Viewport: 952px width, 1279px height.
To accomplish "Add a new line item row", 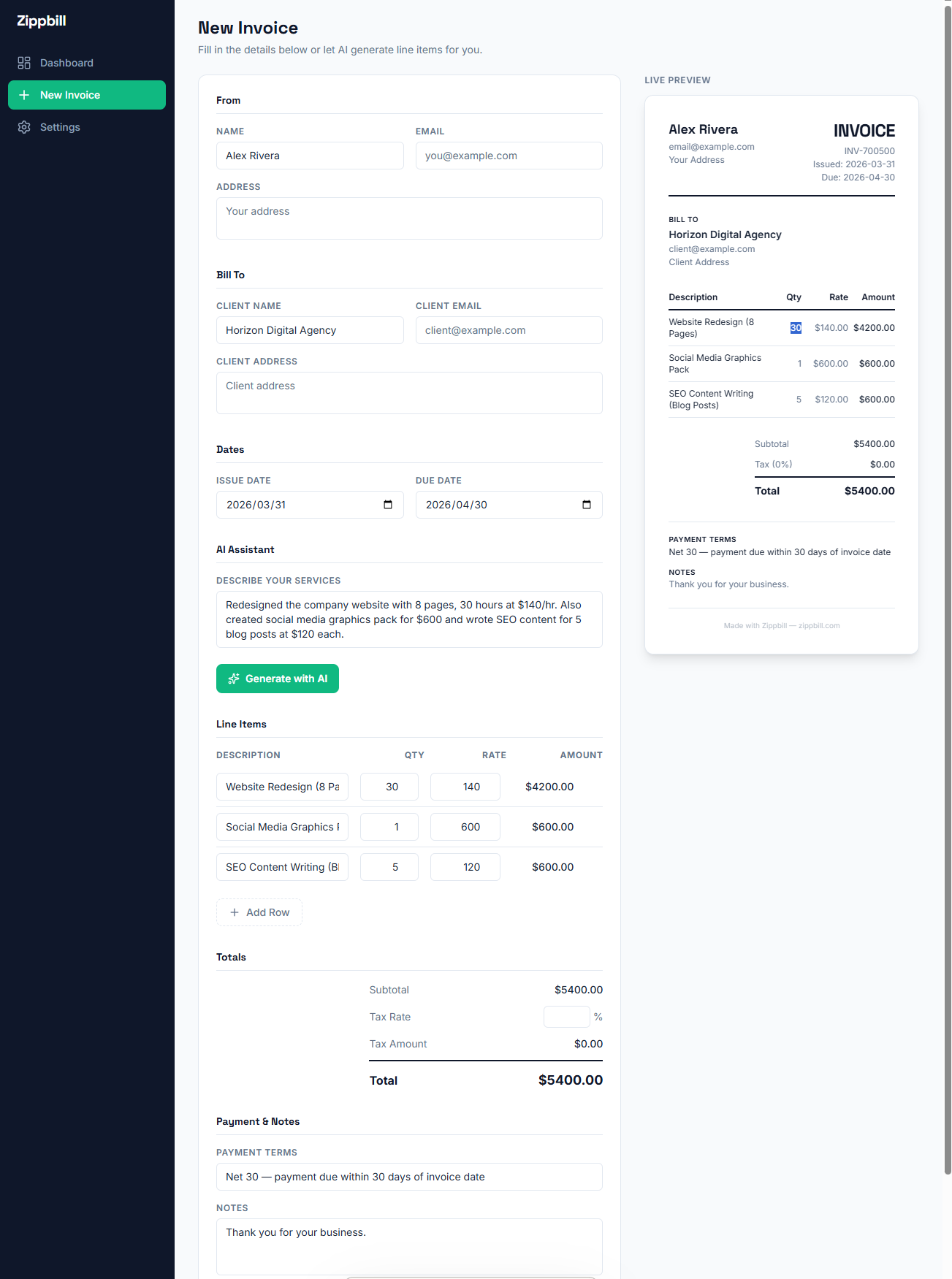I will click(259, 912).
